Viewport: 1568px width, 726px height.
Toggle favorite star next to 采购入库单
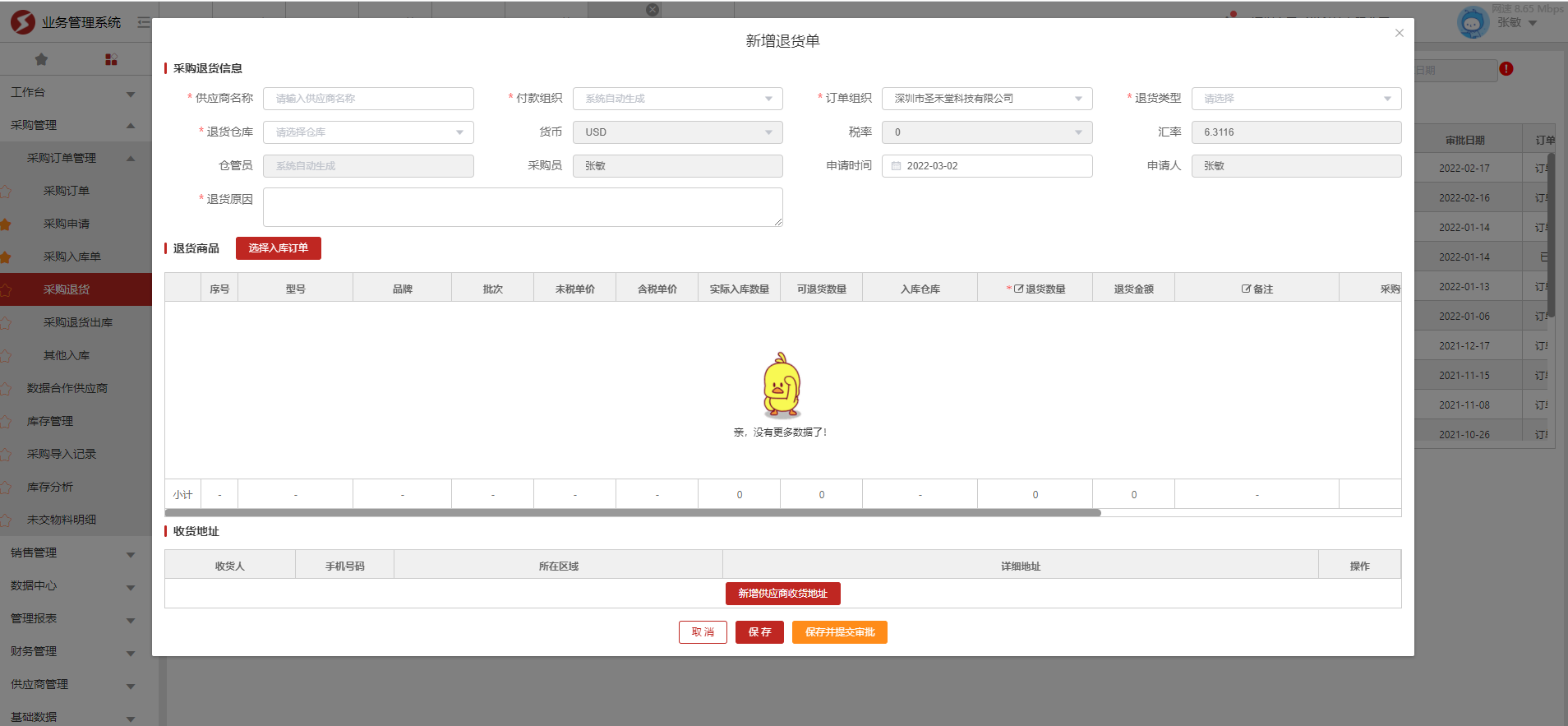pos(6,257)
